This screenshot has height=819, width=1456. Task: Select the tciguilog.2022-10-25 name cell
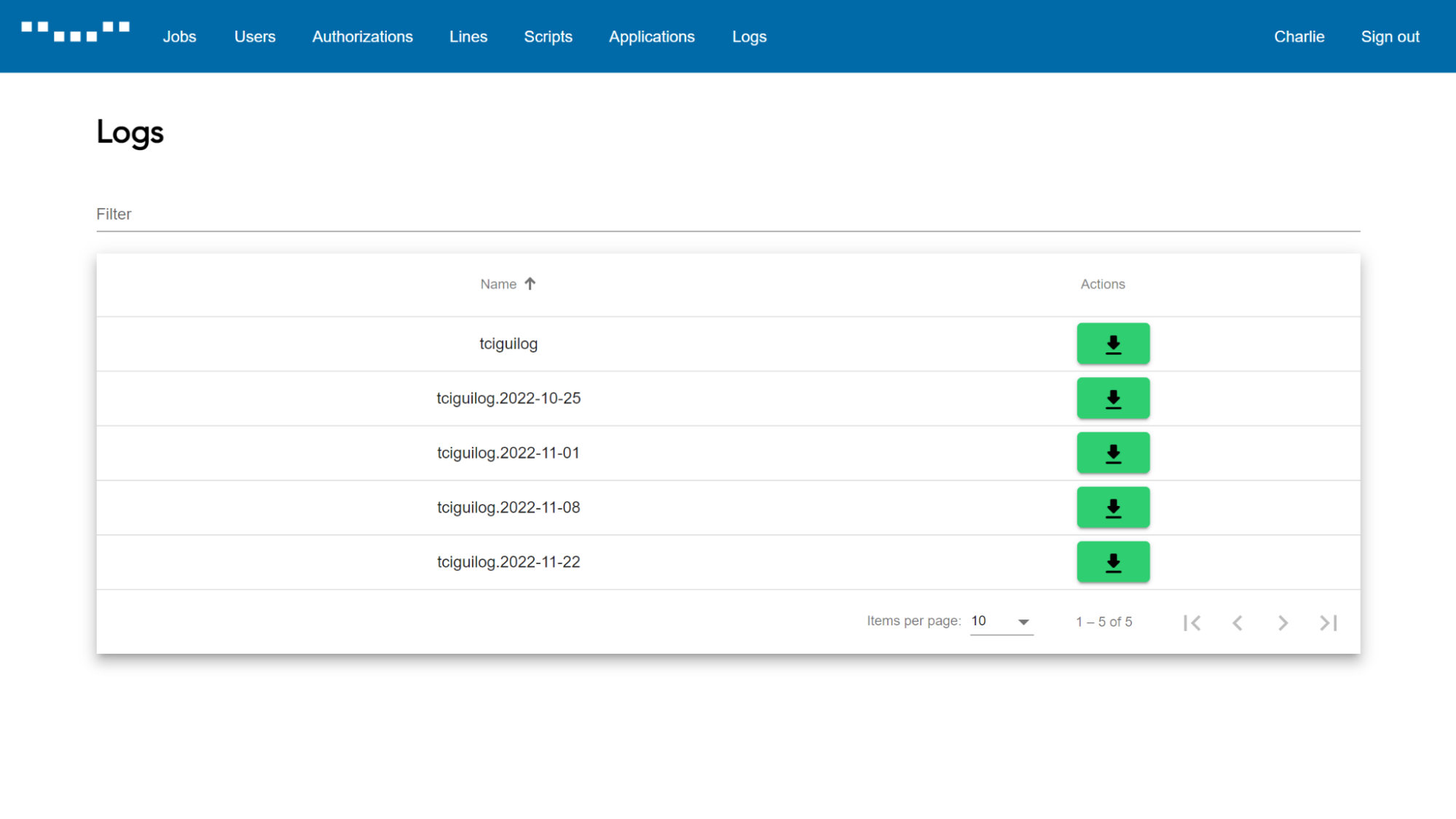(508, 398)
